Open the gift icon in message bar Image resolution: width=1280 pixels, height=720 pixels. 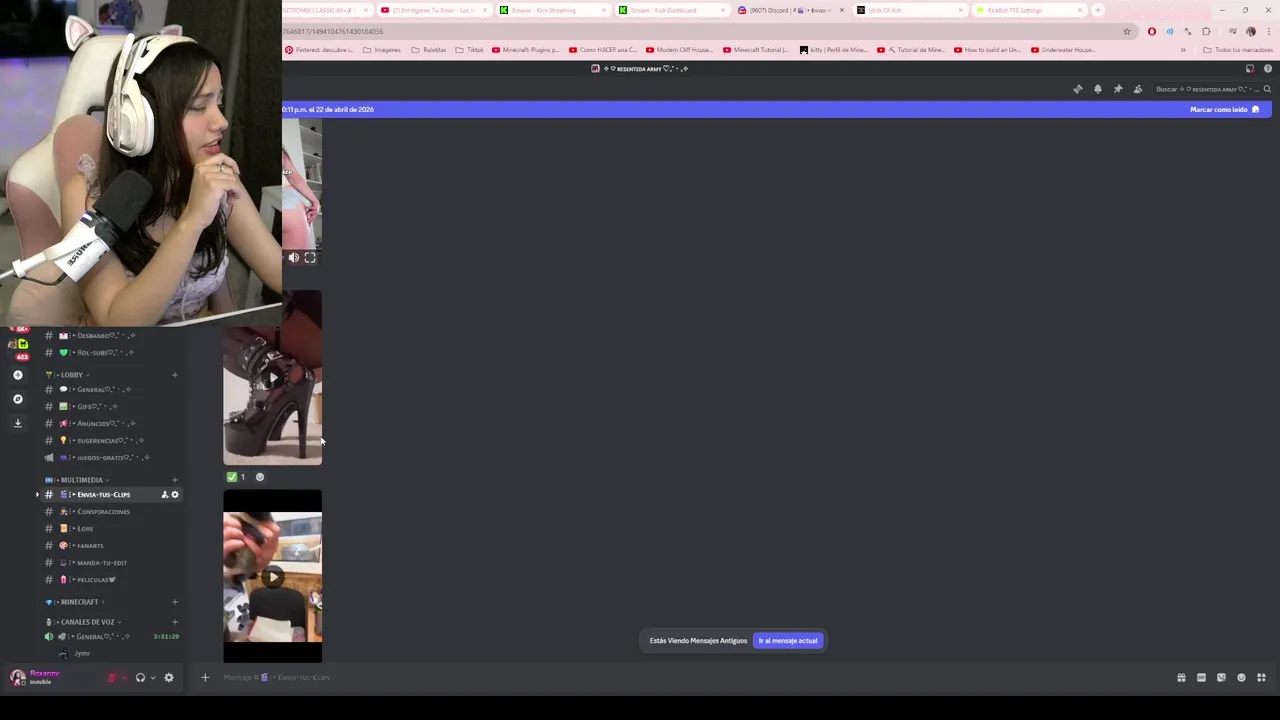coord(1181,677)
